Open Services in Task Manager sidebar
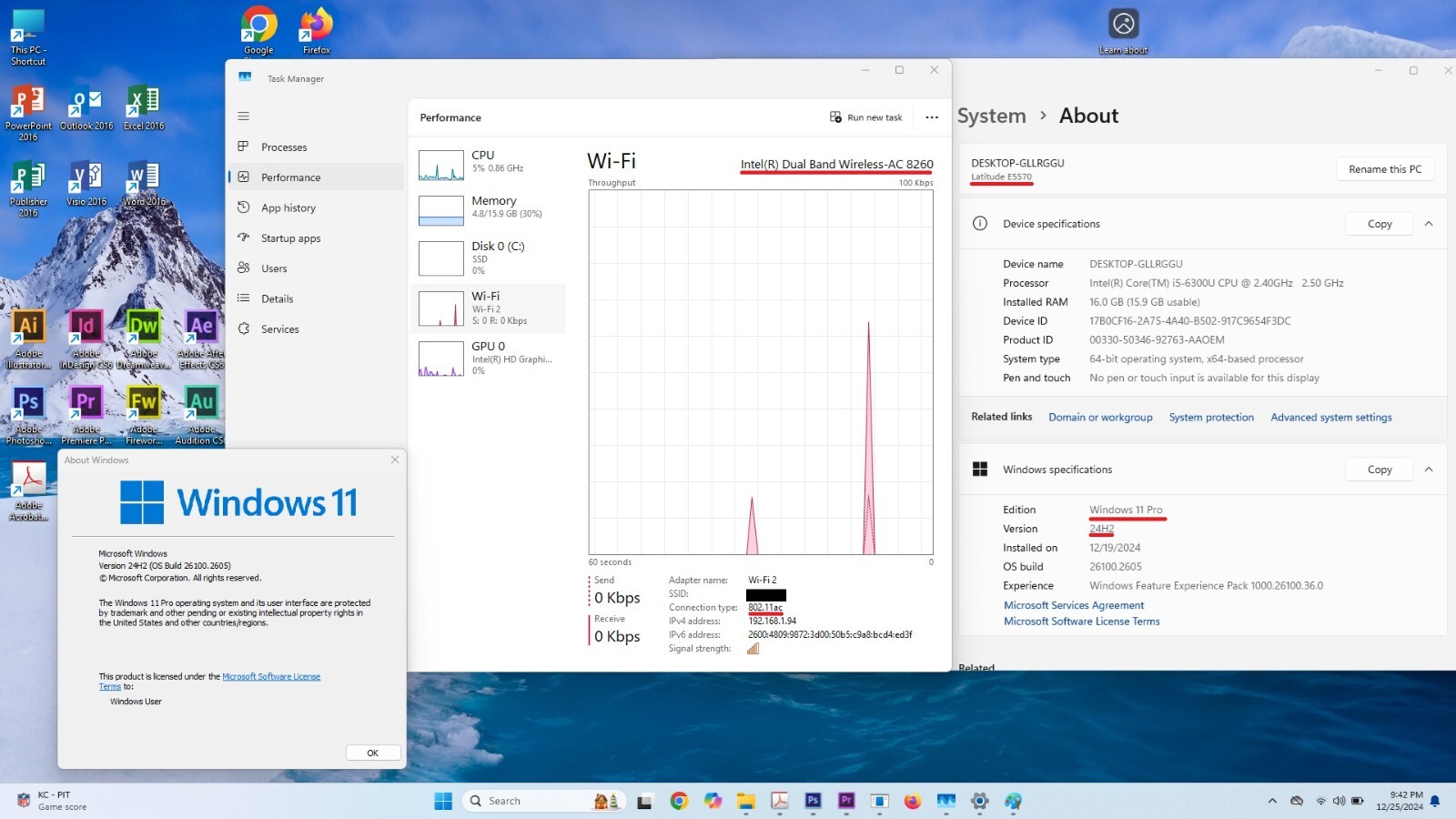Screen dimensions: 1456x819 (316, 329)
